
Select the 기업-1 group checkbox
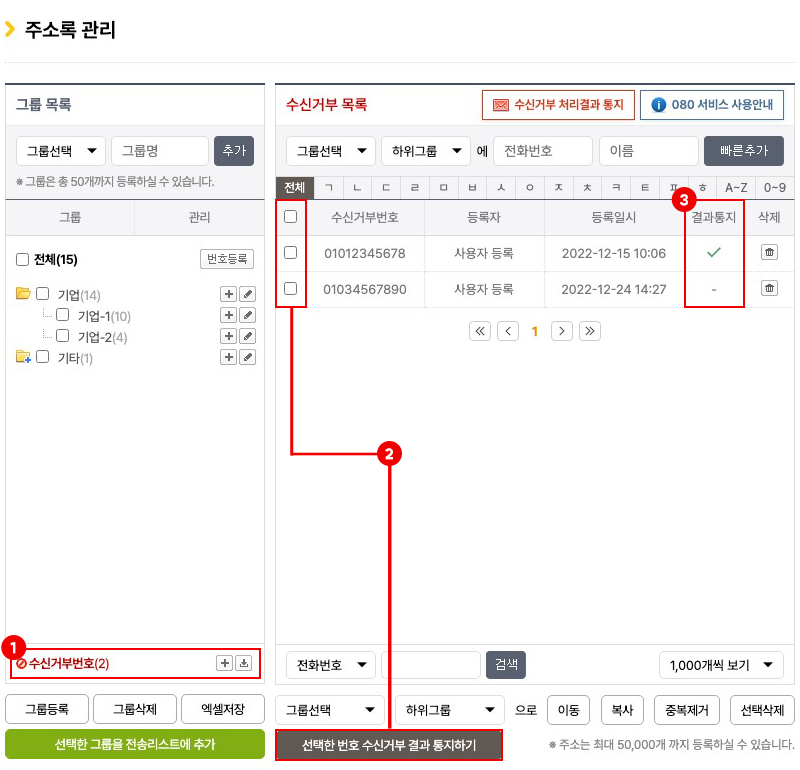click(x=63, y=316)
